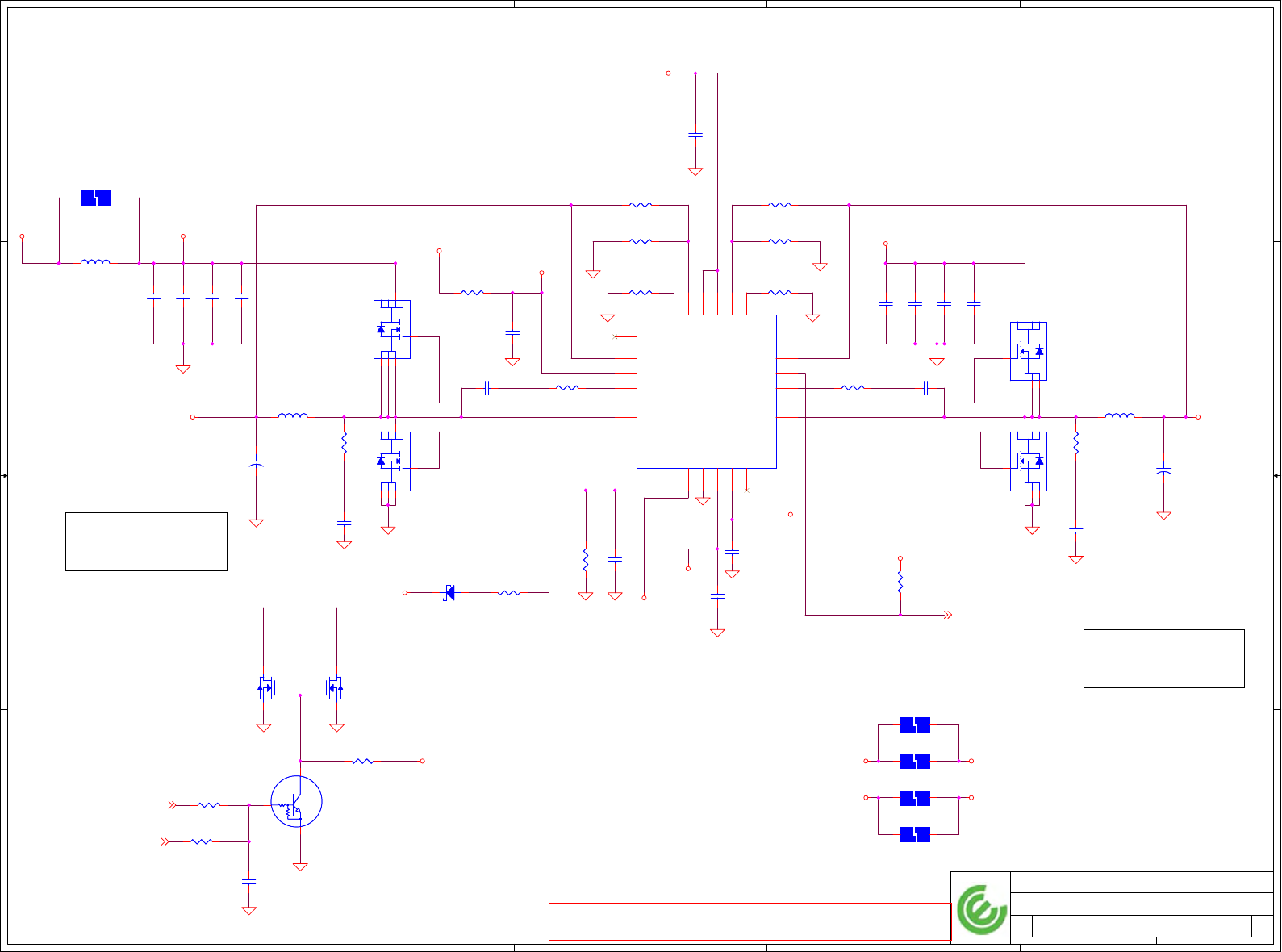The width and height of the screenshot is (1282, 952).
Task: Select the lower-left power MOSFET symbol
Action: pyautogui.click(x=392, y=461)
